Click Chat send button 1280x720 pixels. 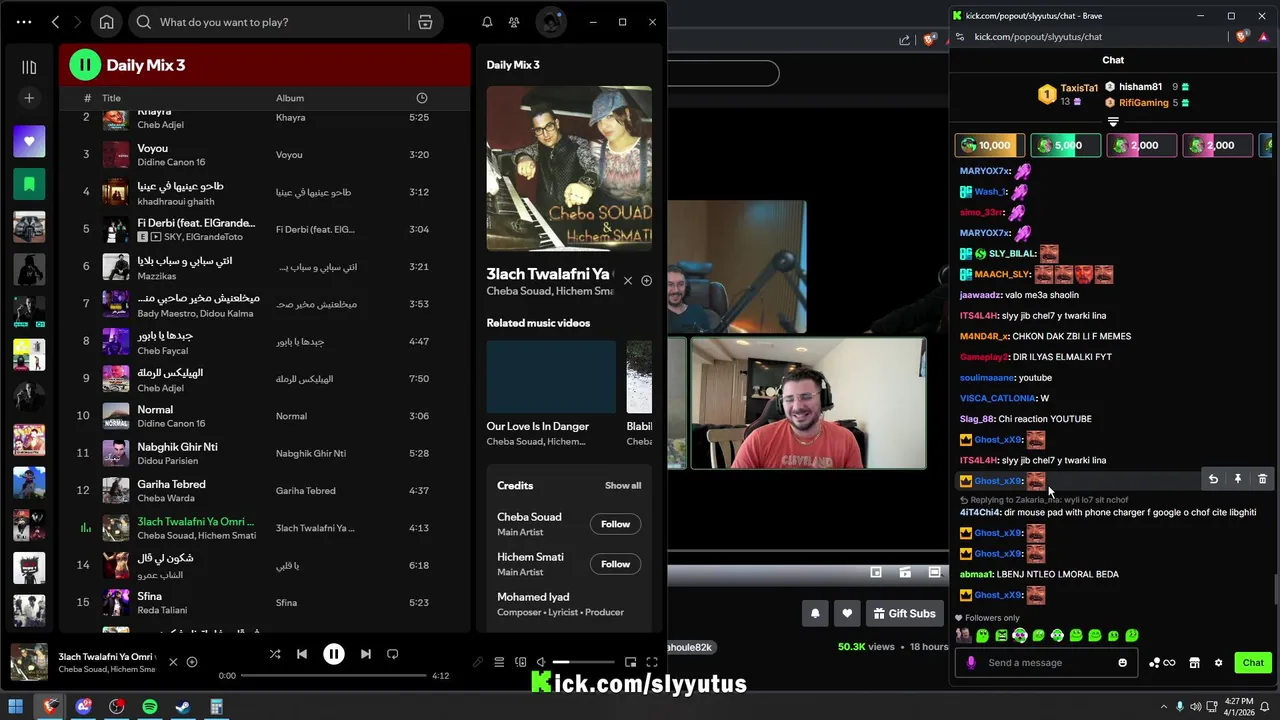(1253, 662)
